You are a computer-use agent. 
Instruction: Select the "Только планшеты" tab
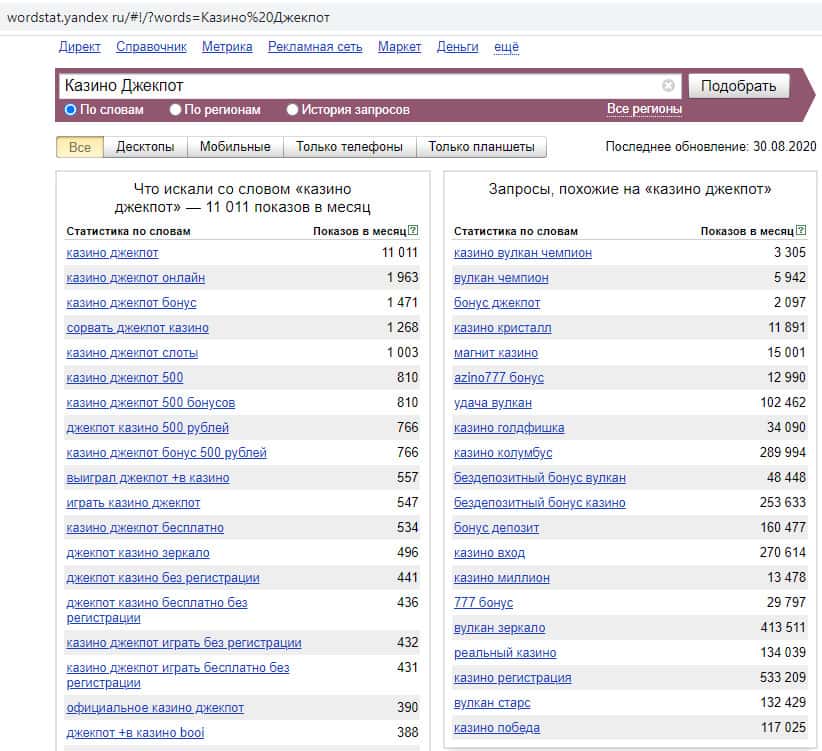point(481,147)
